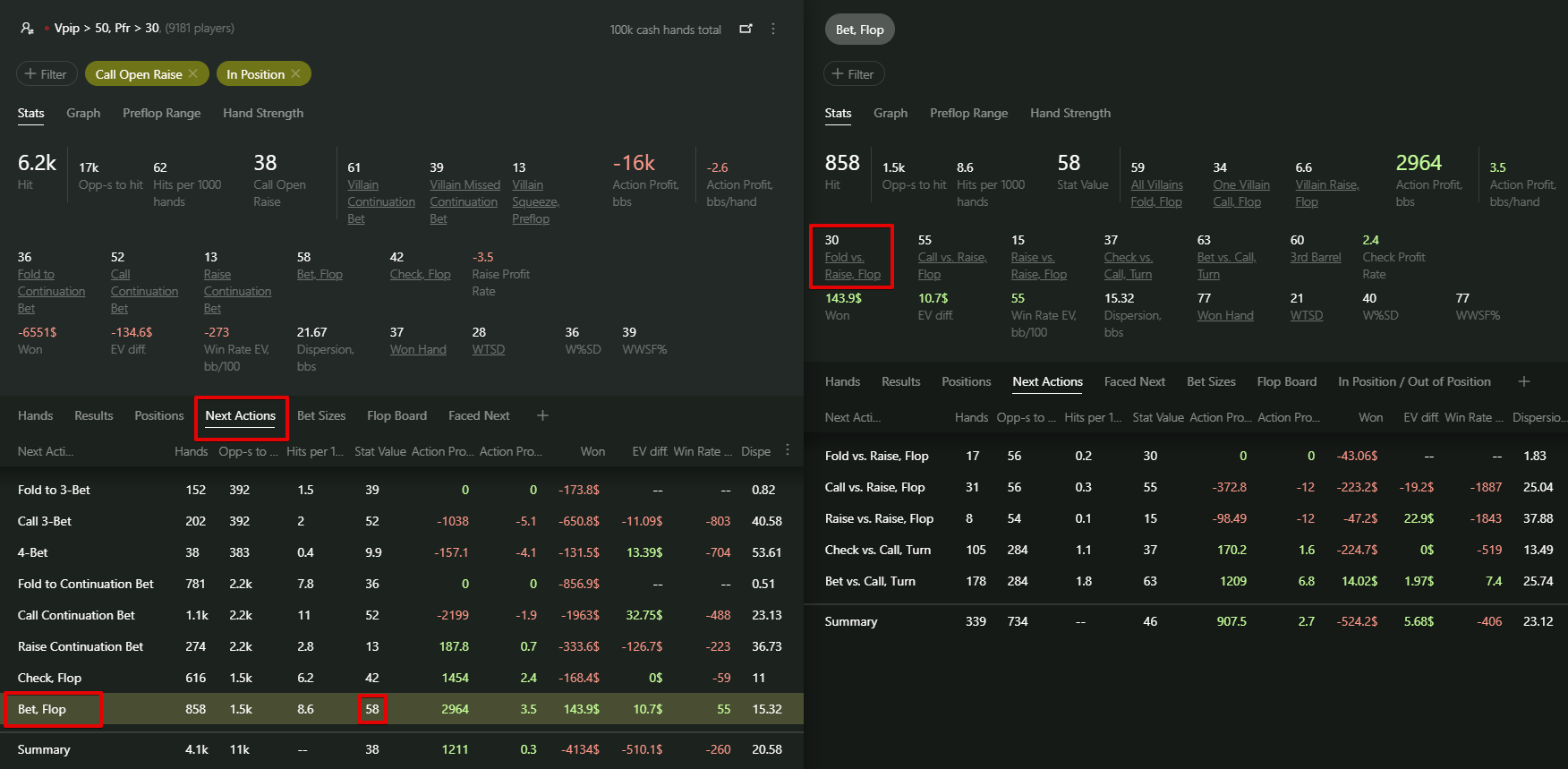Add a filter under the Vpip > 50 header
1568x769 pixels.
click(x=47, y=74)
